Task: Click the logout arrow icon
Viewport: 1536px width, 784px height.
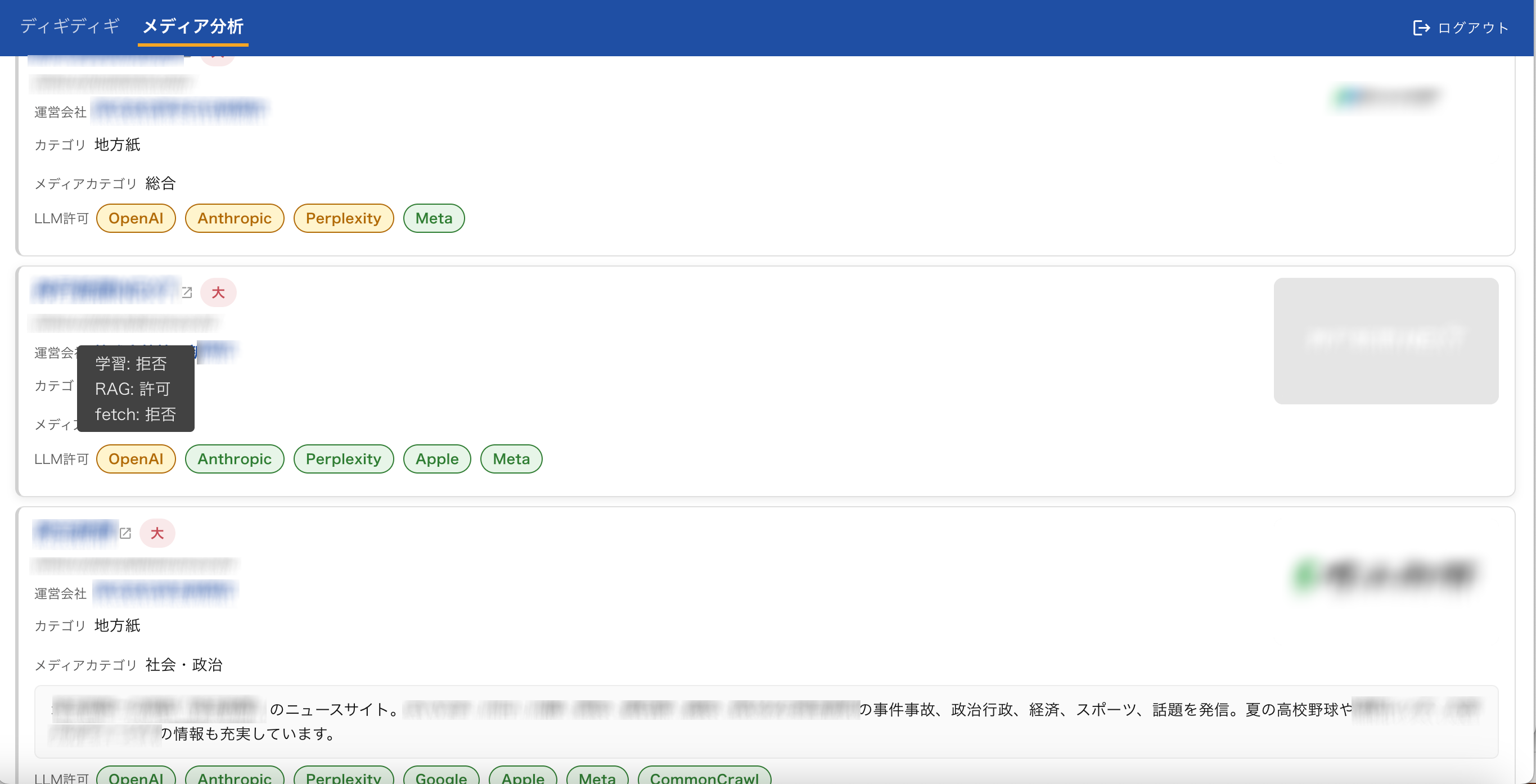Action: 1421,28
